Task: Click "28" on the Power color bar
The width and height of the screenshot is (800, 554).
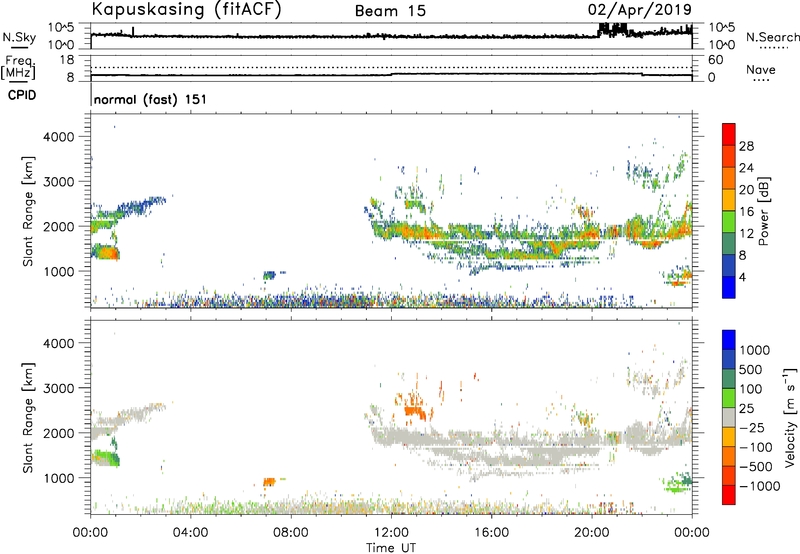Action: [746, 146]
